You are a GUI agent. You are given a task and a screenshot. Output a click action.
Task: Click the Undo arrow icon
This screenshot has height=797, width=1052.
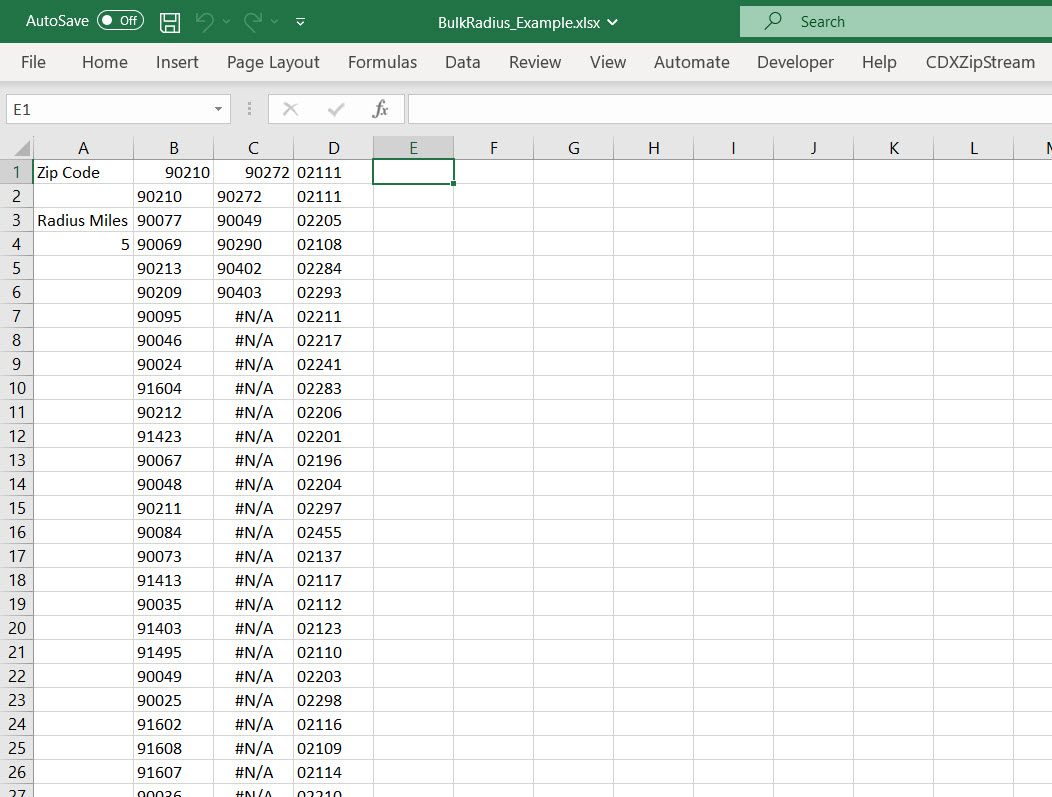point(205,22)
